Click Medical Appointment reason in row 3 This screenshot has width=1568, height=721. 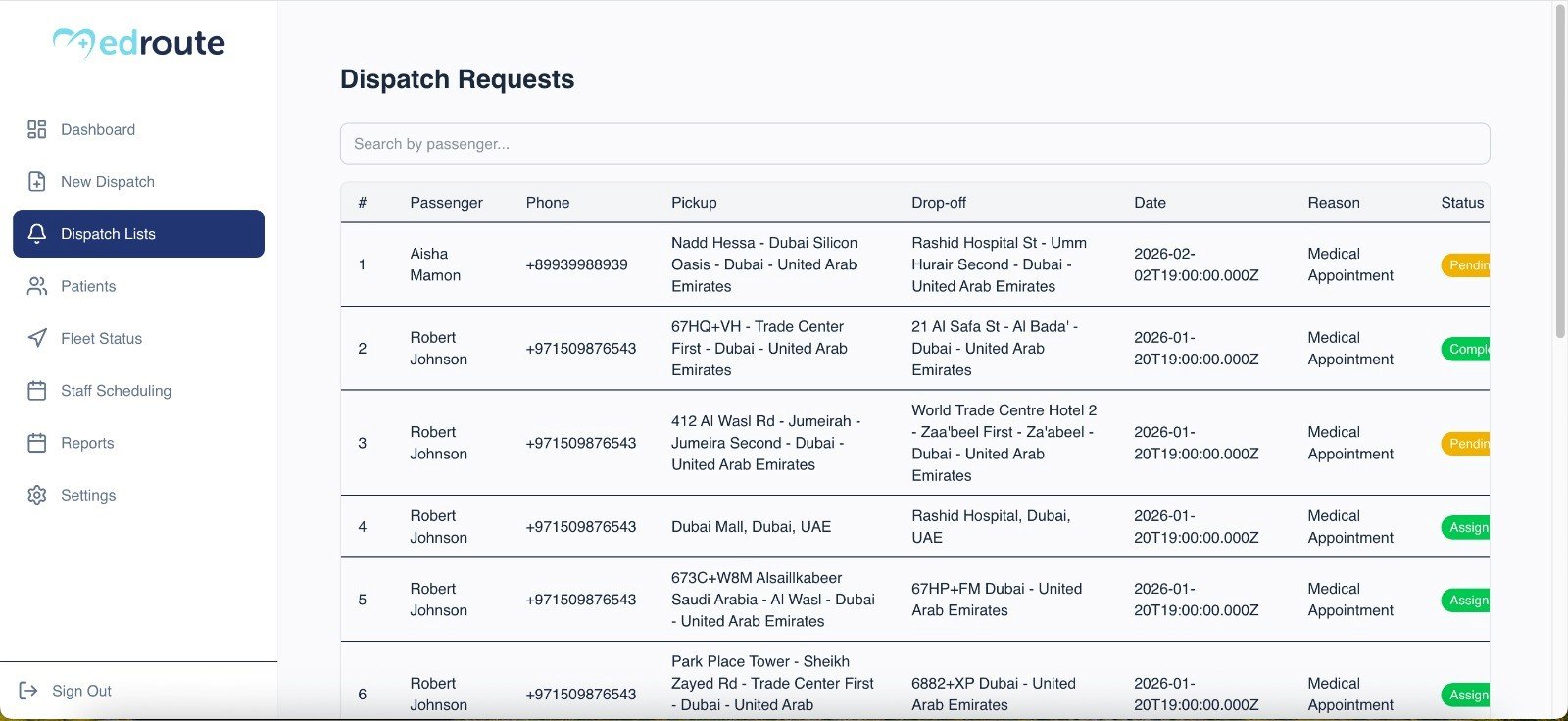tap(1350, 443)
